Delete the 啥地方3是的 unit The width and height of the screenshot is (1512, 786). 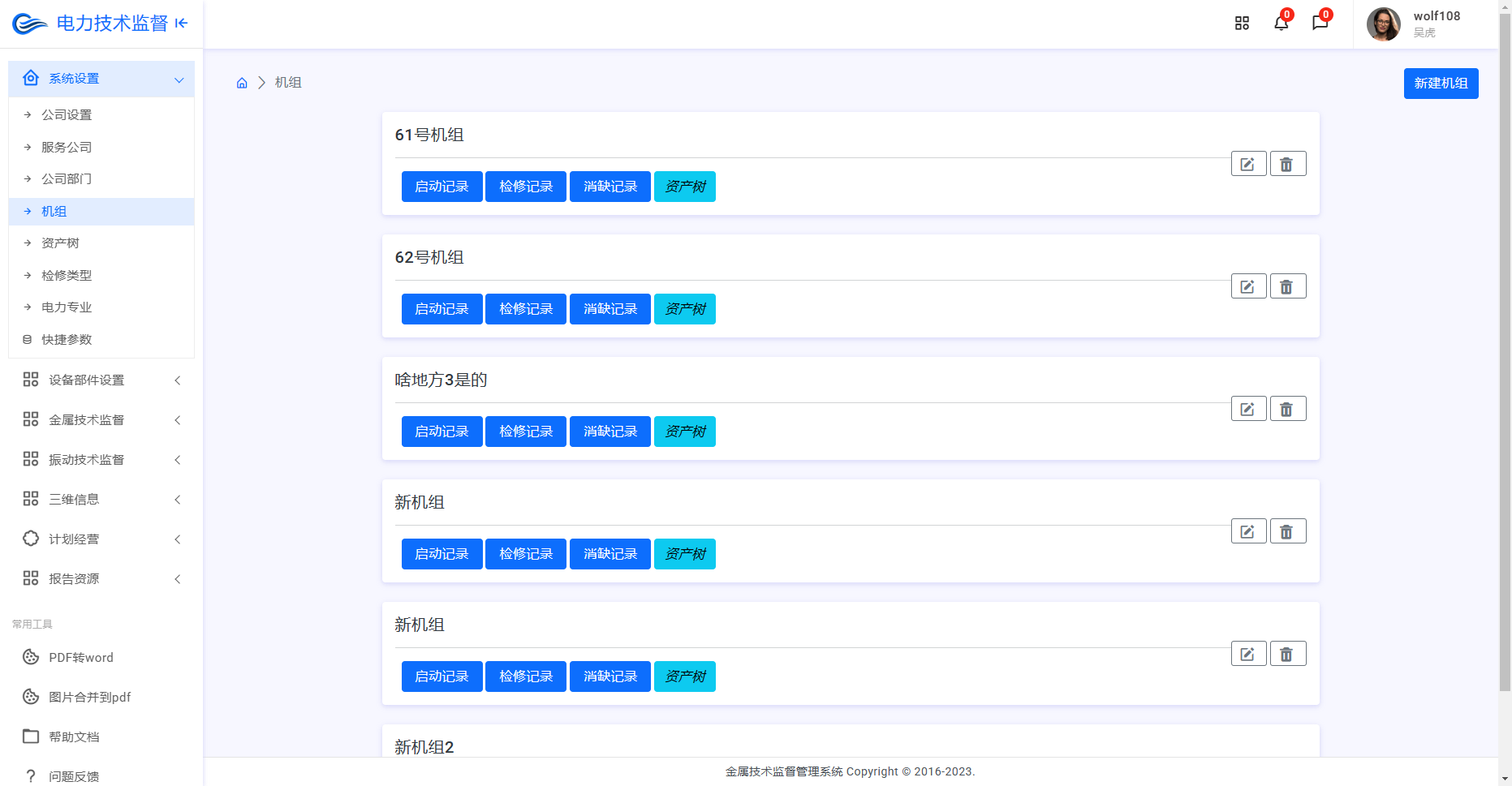click(x=1287, y=409)
